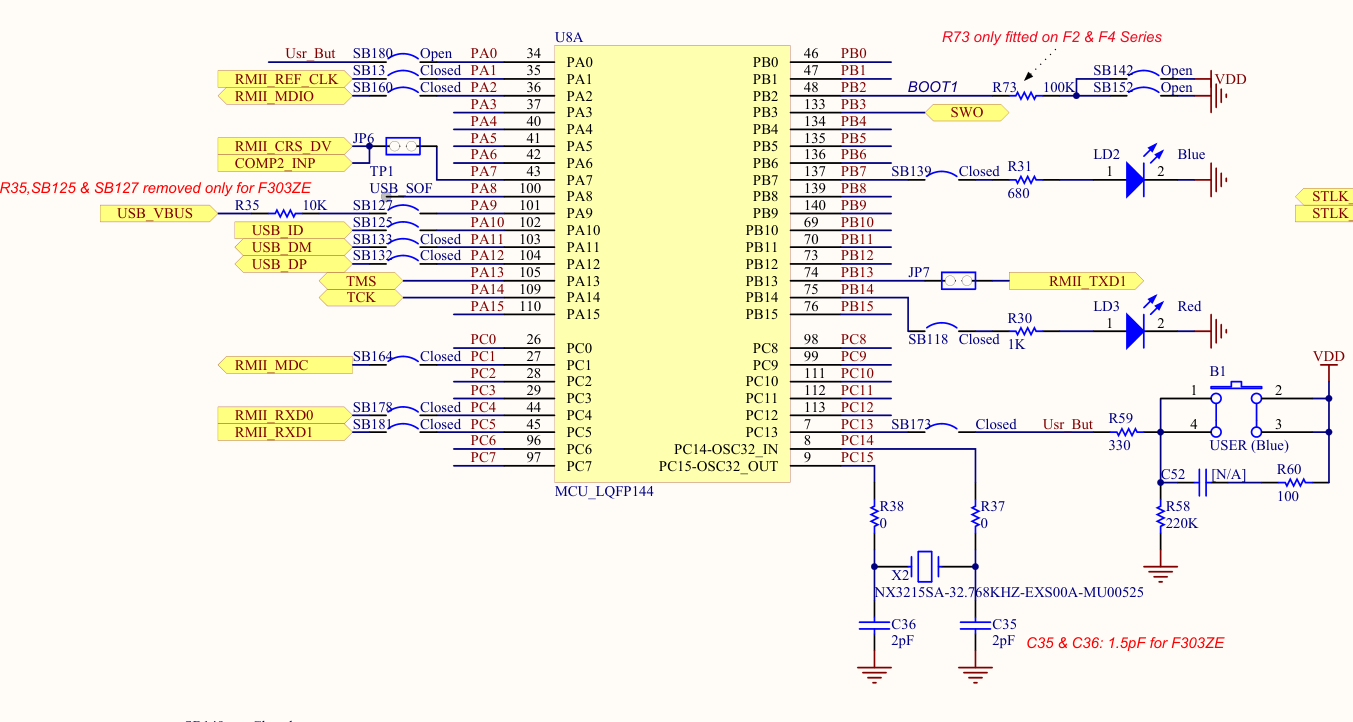Click the MCU_LQFP144 component name
This screenshot has height=722, width=1353.
[604, 492]
